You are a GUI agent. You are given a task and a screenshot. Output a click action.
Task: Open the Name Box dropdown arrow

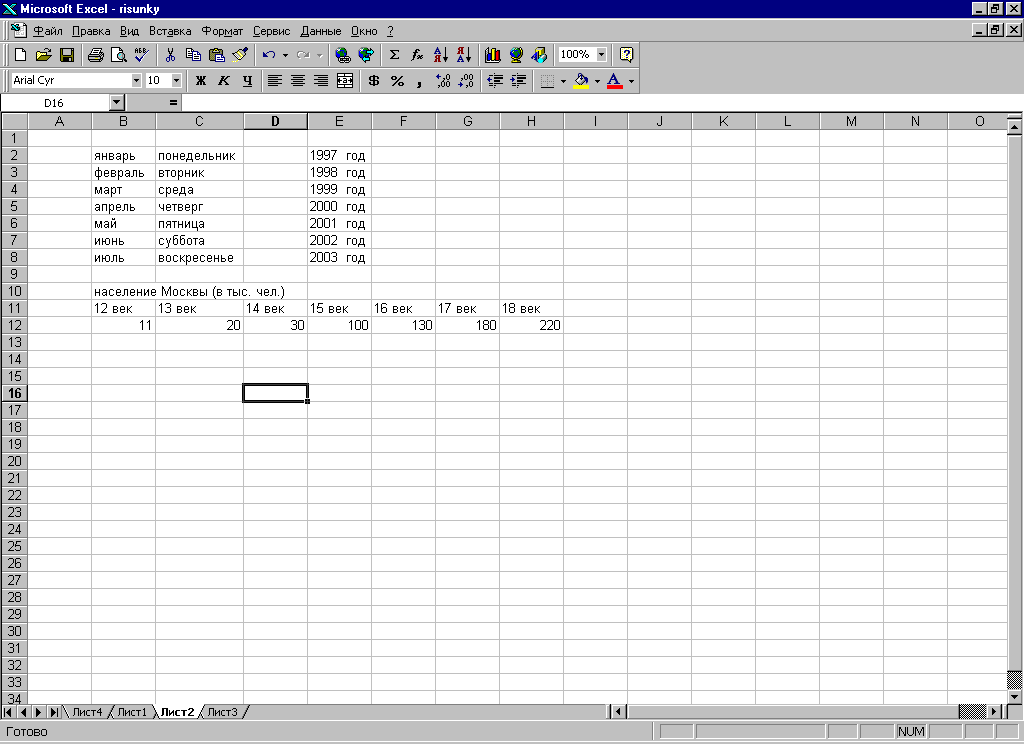point(116,103)
